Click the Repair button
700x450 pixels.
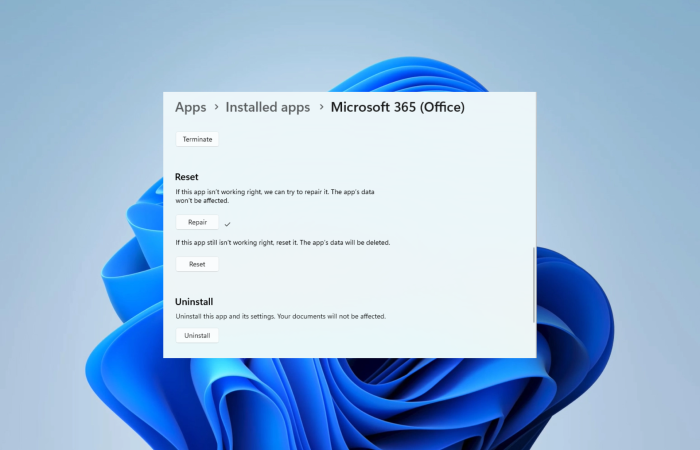[x=197, y=222]
